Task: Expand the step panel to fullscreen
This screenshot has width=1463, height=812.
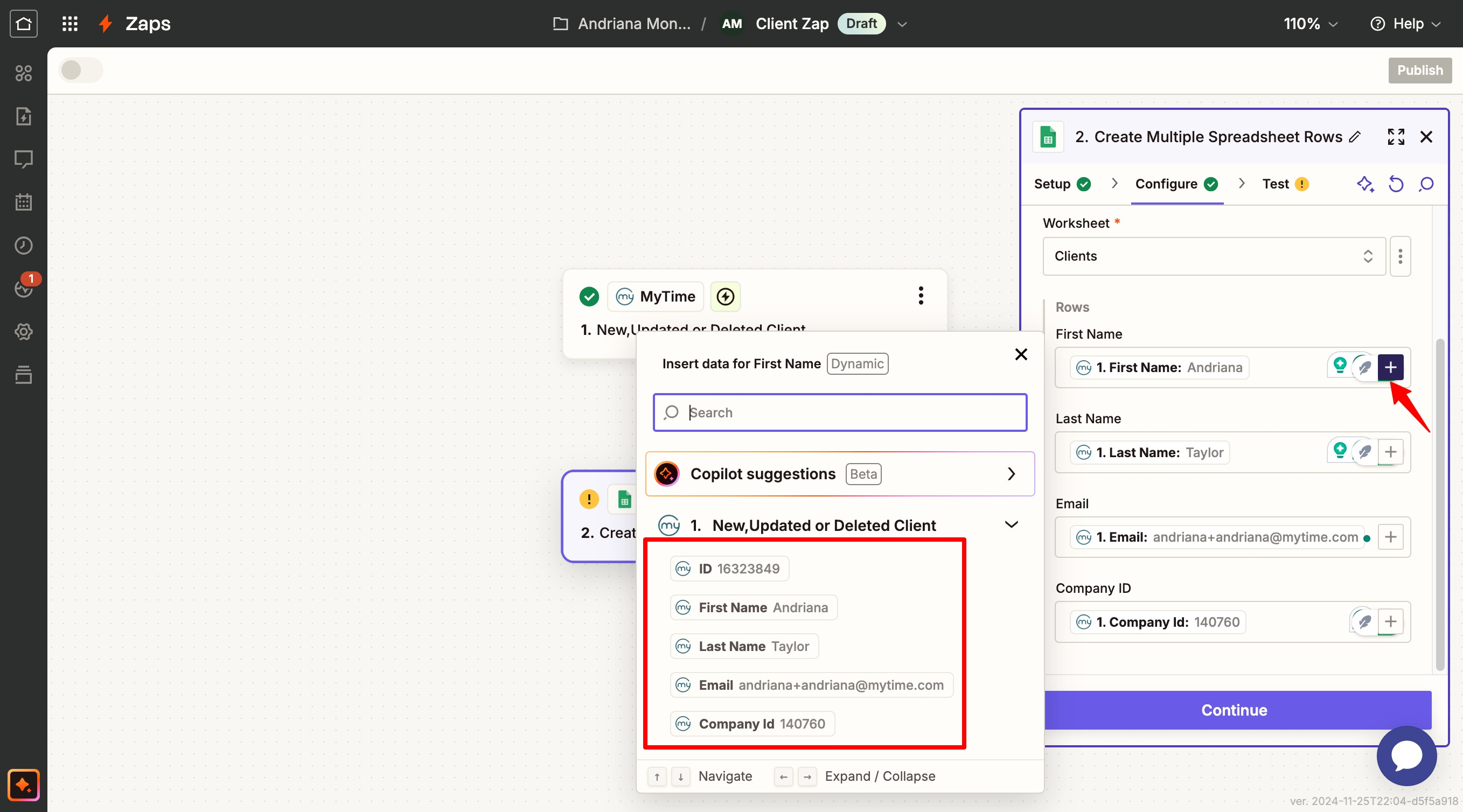Action: 1396,137
